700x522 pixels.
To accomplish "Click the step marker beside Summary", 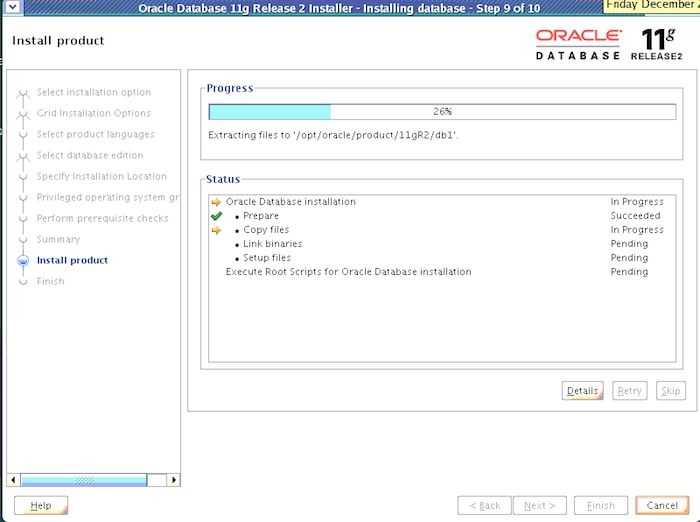I will pyautogui.click(x=23, y=240).
